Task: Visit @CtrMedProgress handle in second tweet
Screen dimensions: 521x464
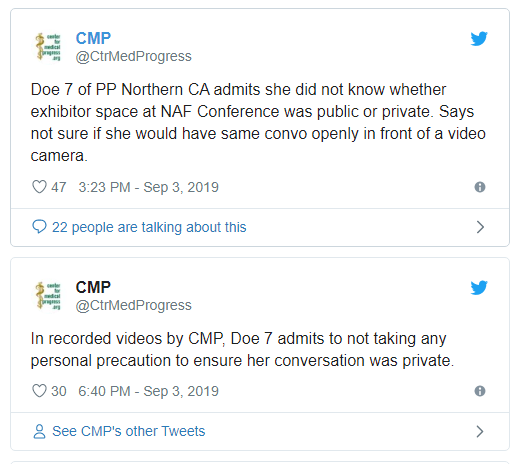Action: coord(134,305)
